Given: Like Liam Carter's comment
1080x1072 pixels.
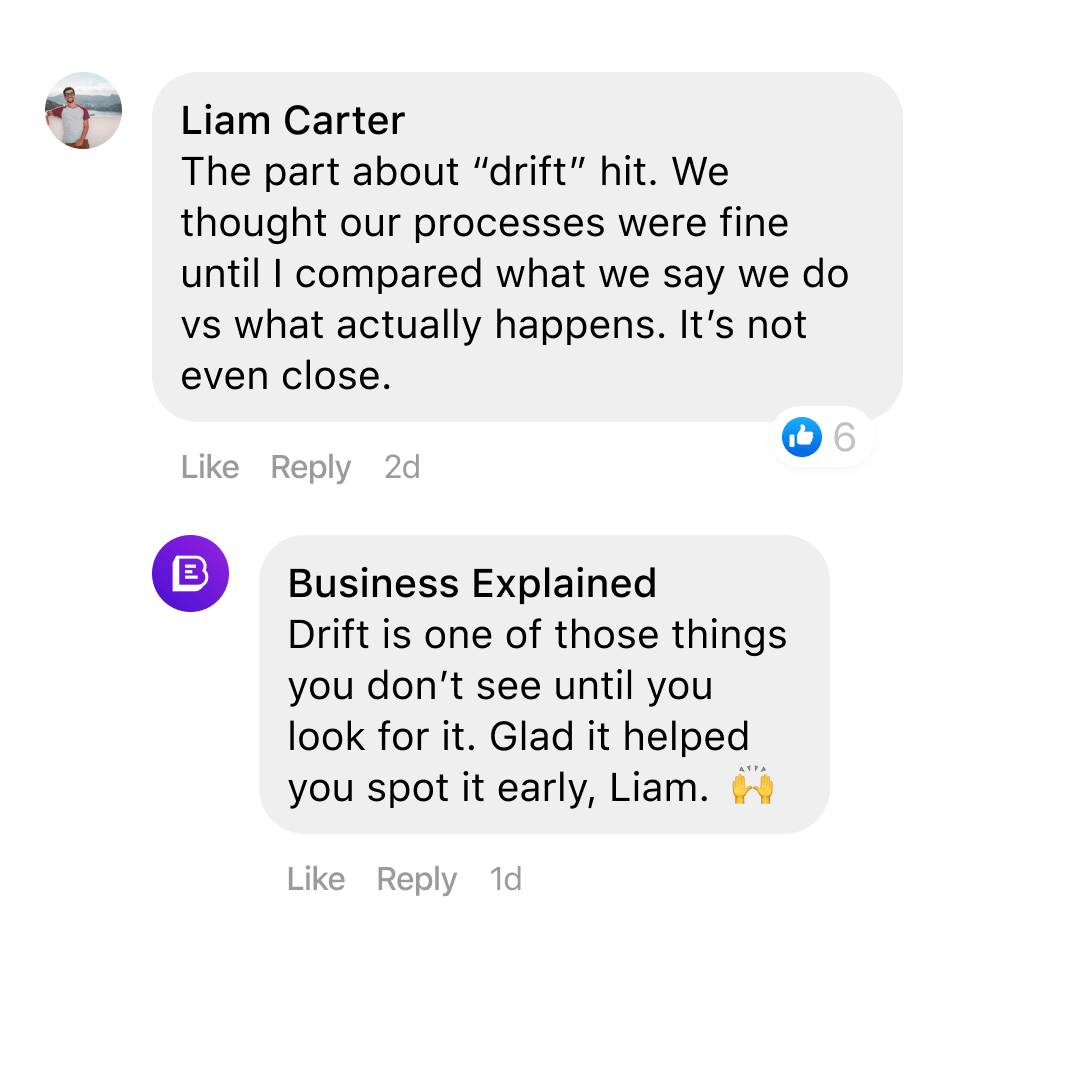Looking at the screenshot, I should point(210,467).
